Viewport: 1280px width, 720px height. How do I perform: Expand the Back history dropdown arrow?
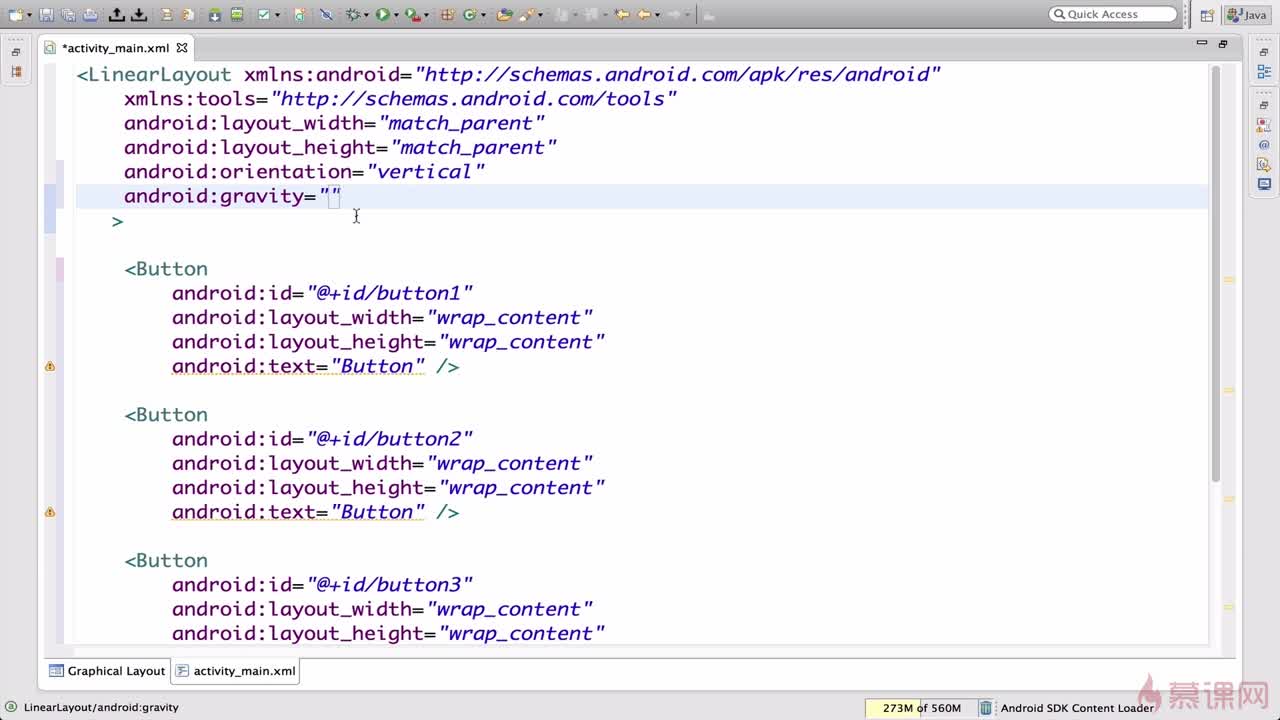pos(658,15)
